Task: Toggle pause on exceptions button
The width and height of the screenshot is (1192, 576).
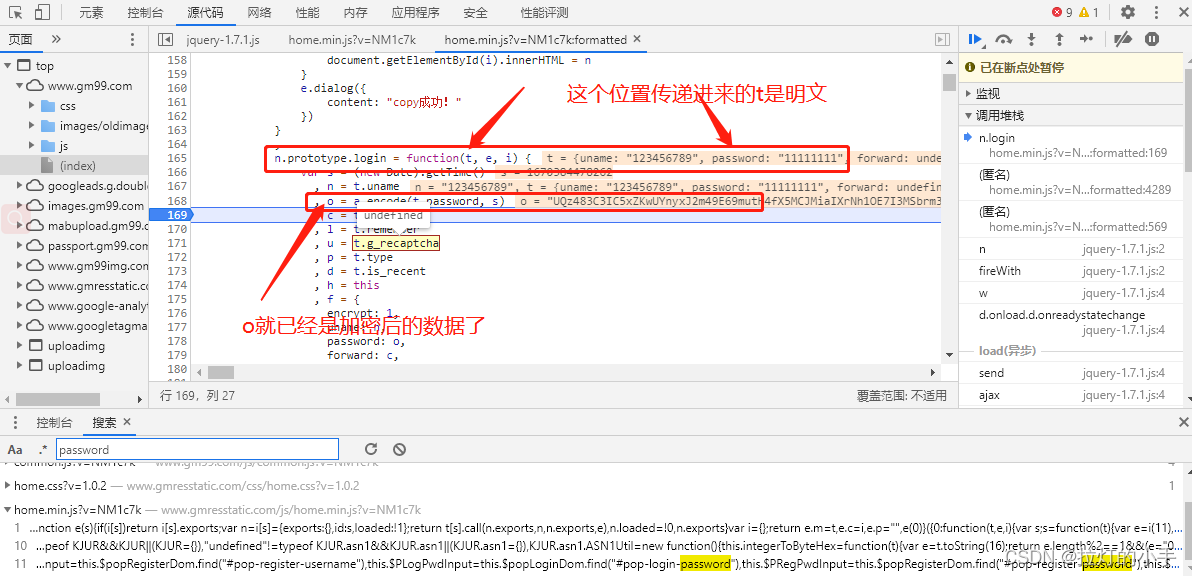Action: [1152, 40]
